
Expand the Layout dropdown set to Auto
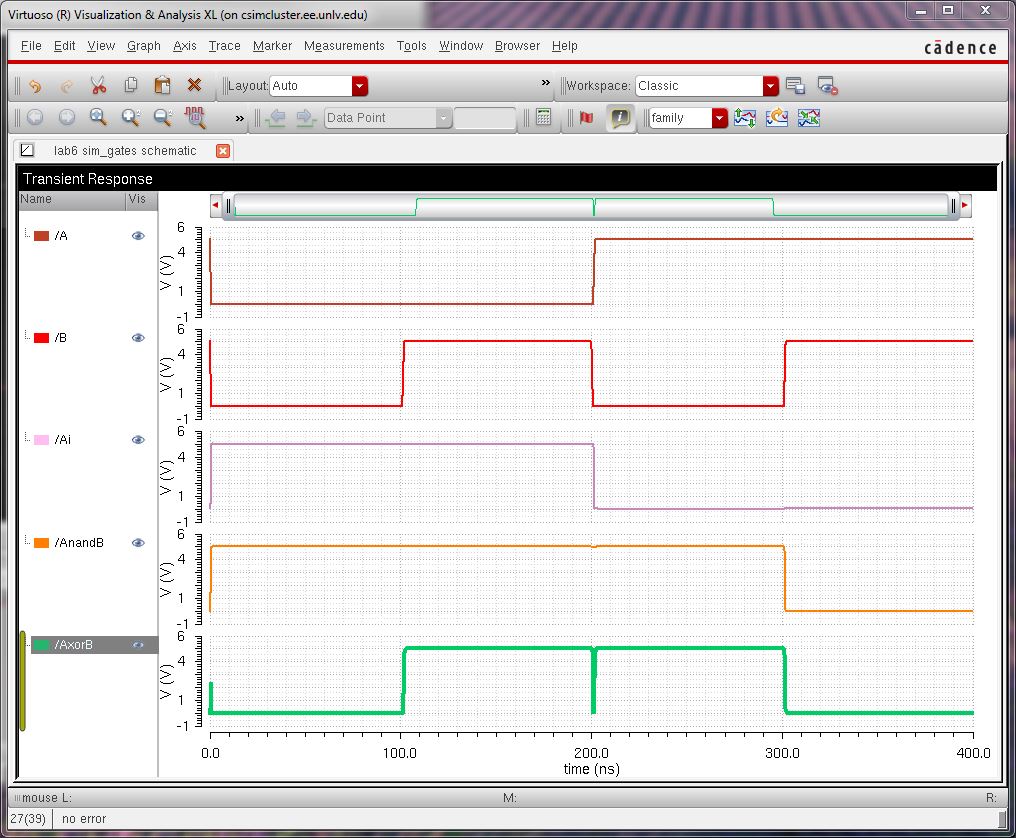point(360,86)
